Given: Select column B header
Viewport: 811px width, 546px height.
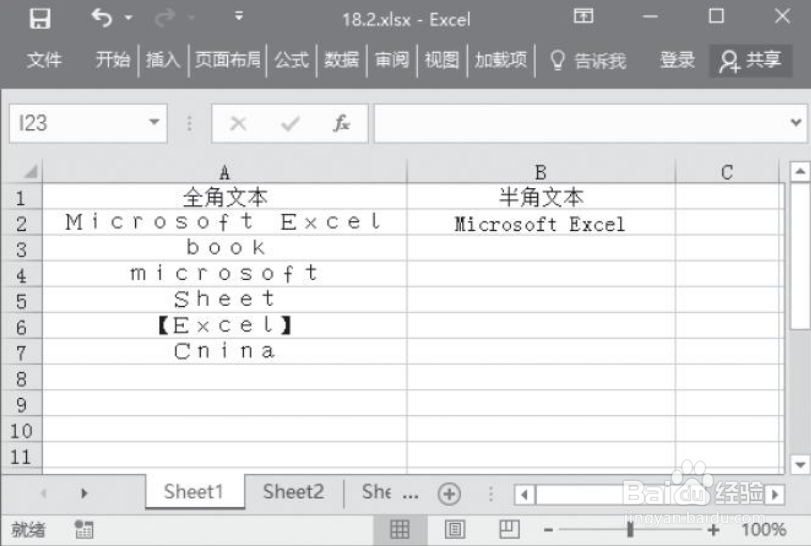Looking at the screenshot, I should (541, 172).
